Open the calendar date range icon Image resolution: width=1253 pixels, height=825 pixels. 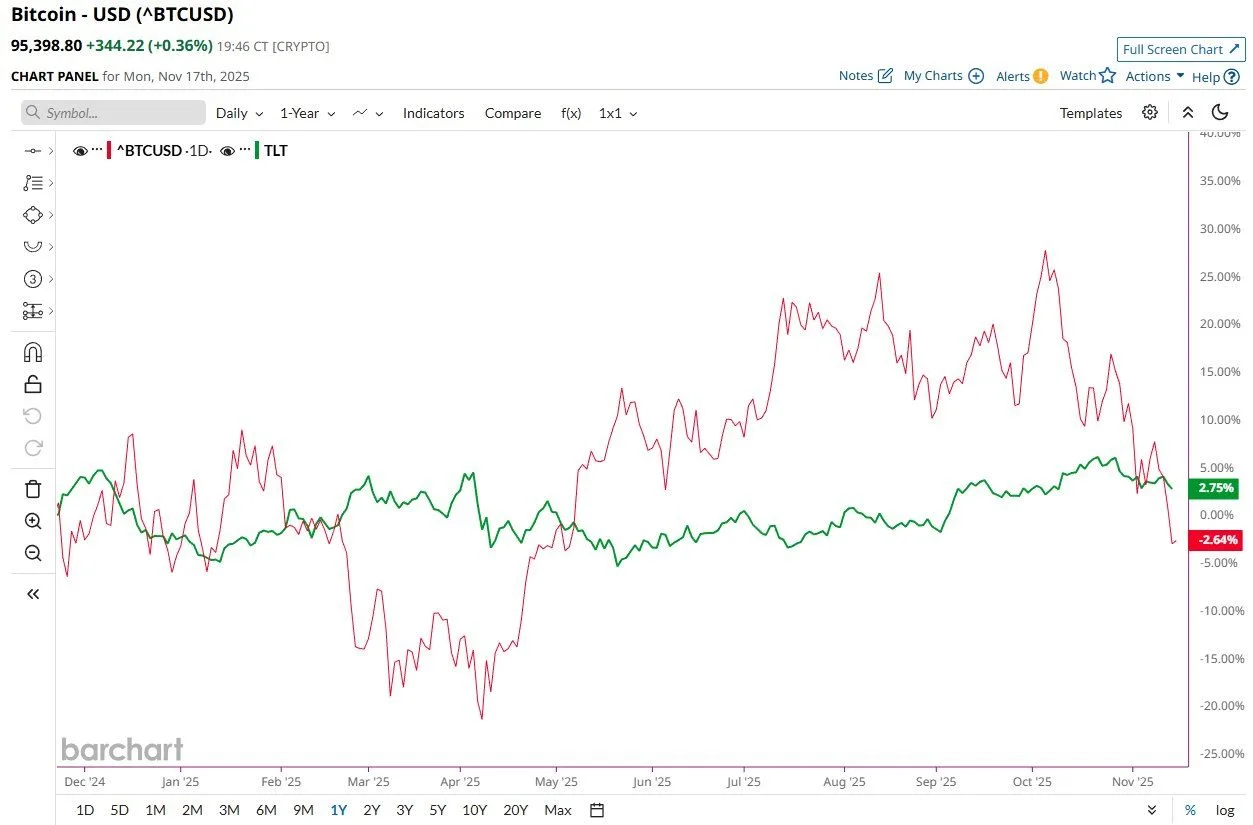point(597,810)
